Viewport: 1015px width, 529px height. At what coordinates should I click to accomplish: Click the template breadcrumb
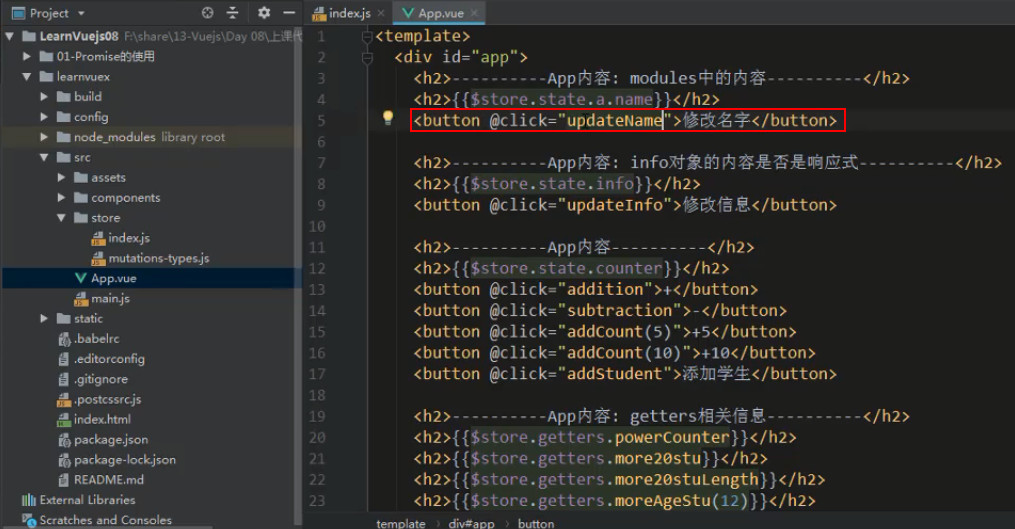click(401, 523)
